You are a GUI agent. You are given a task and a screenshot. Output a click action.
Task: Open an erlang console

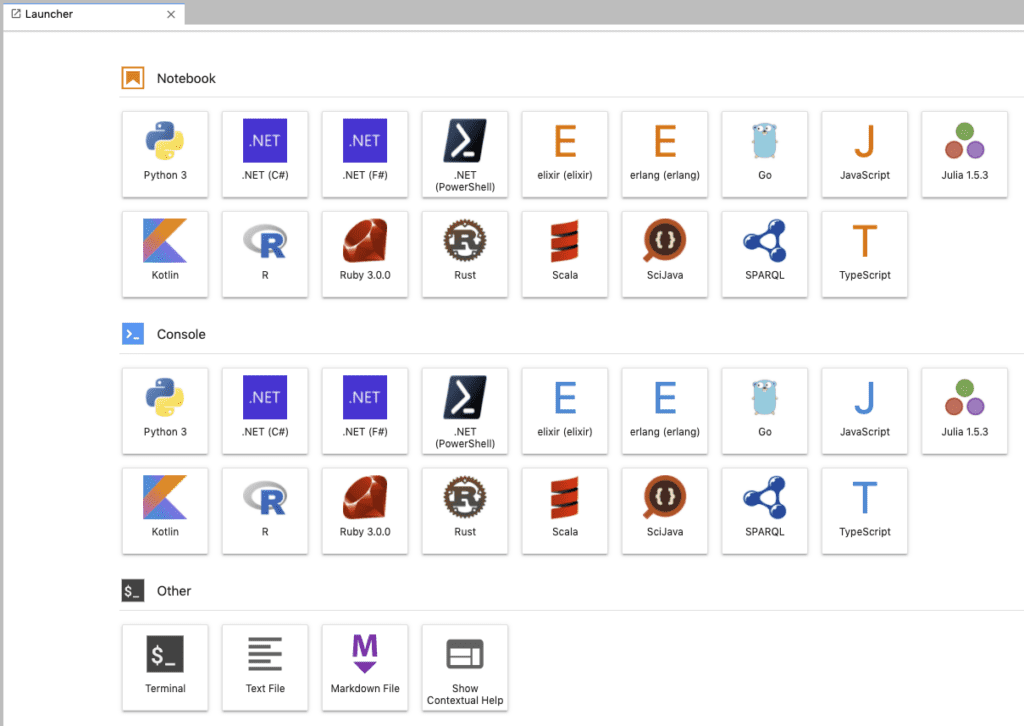665,411
